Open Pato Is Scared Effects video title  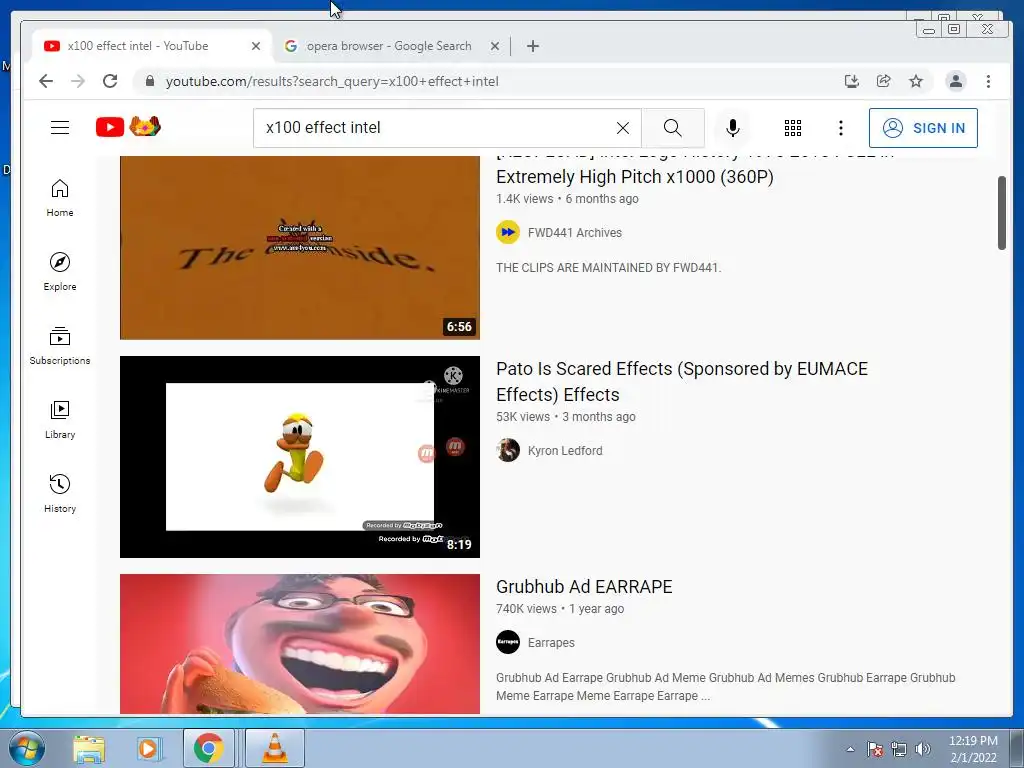(x=682, y=381)
